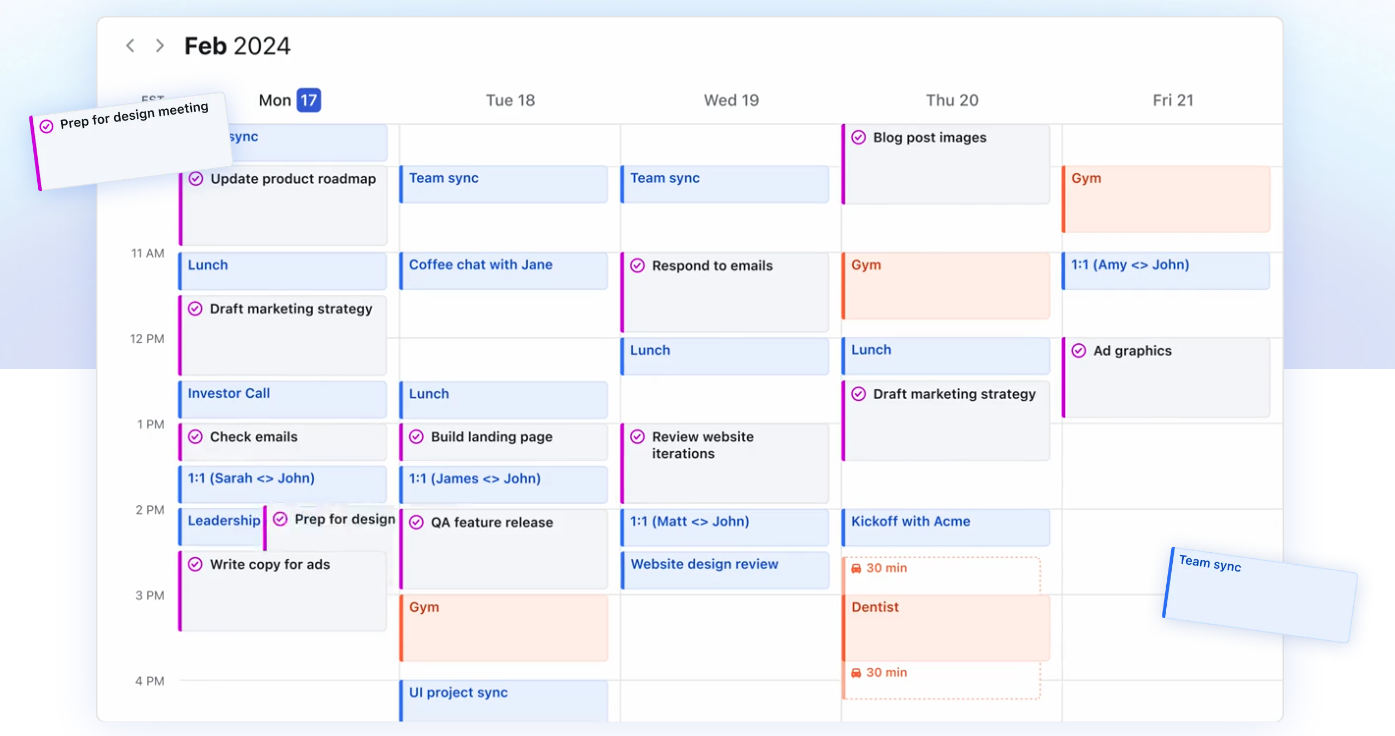Viewport: 1395px width, 736px height.
Task: Check off 'Write copy for ads' task
Action: [196, 565]
